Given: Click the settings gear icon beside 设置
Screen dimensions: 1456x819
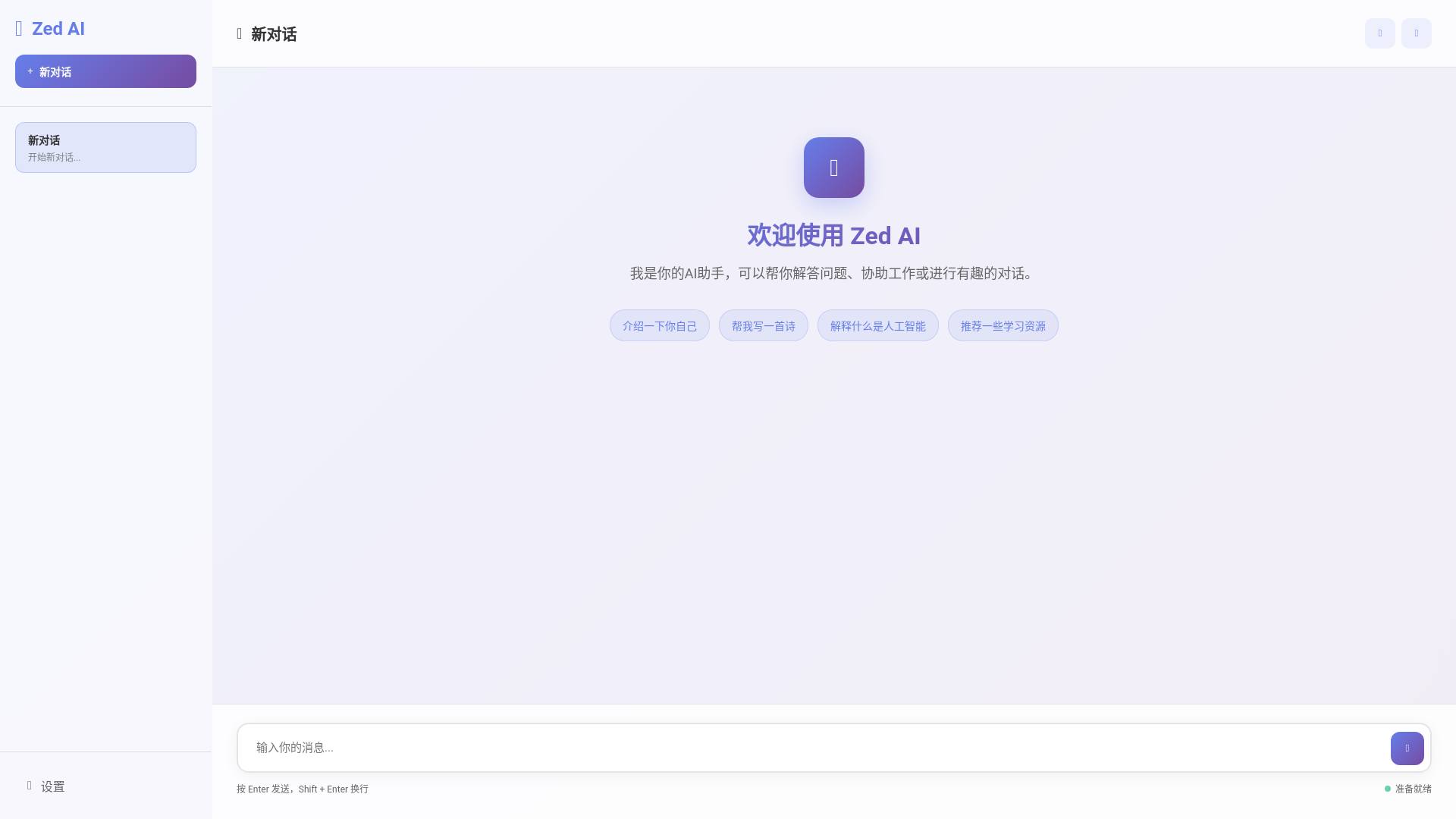Looking at the screenshot, I should click(30, 786).
